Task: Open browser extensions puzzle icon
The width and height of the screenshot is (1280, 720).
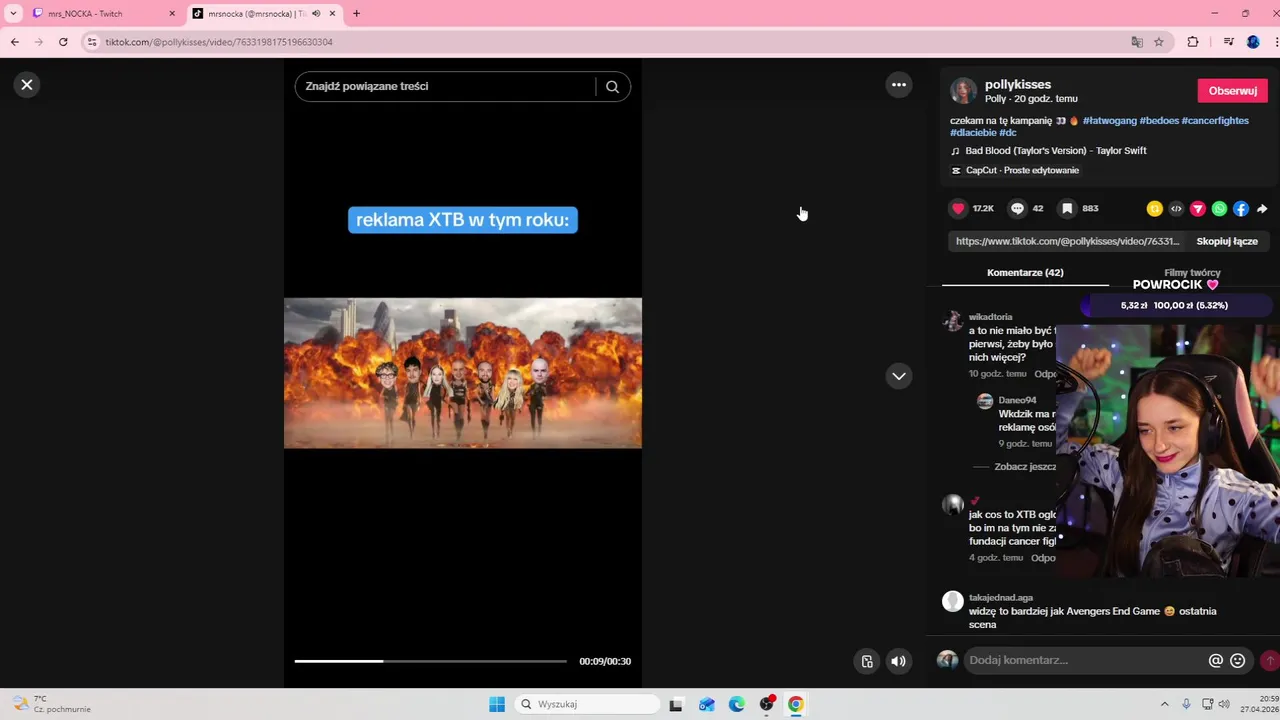Action: click(x=1193, y=42)
